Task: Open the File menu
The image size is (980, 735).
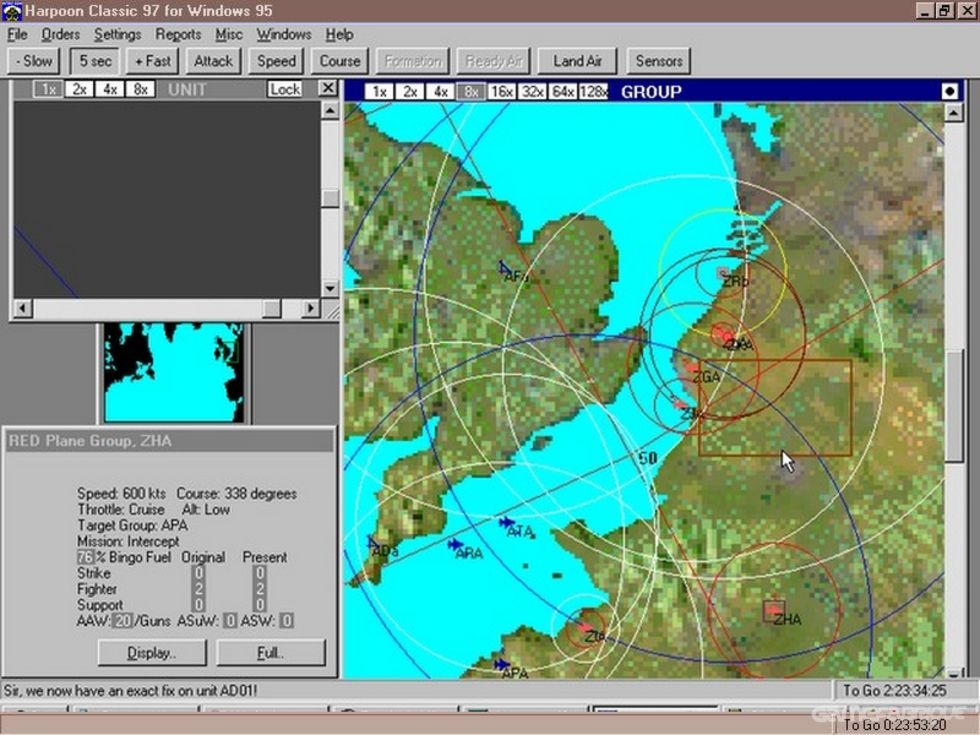Action: (17, 34)
